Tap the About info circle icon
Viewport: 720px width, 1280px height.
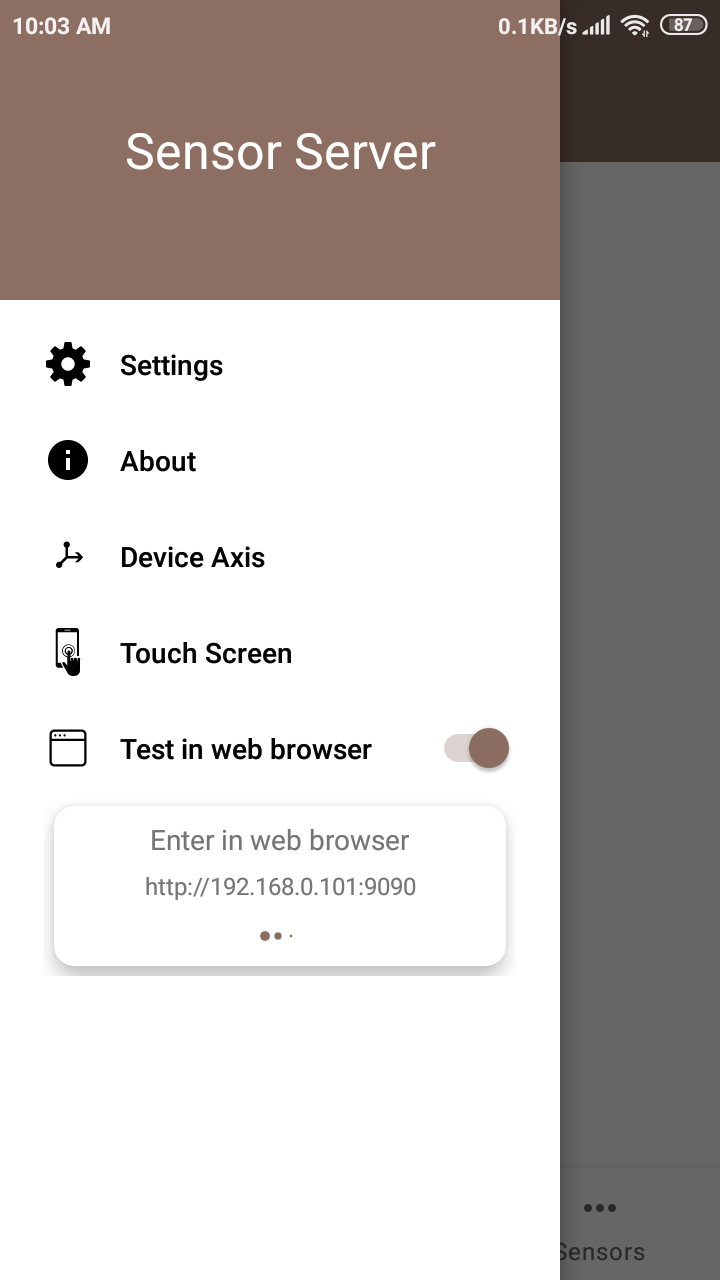[68, 461]
